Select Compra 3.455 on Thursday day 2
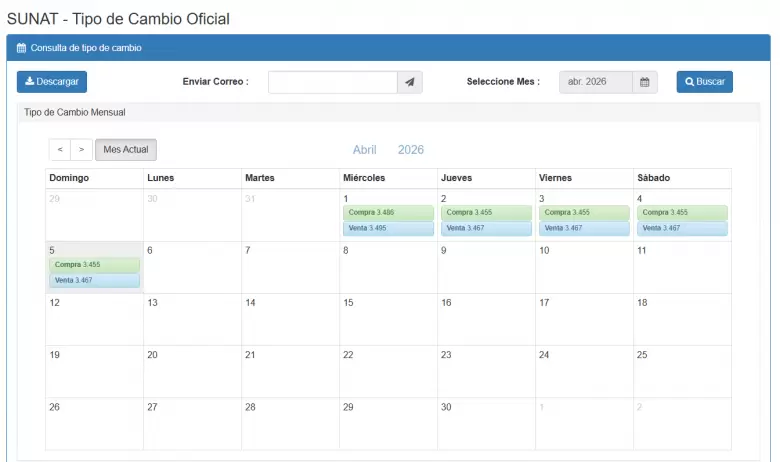 pyautogui.click(x=486, y=212)
